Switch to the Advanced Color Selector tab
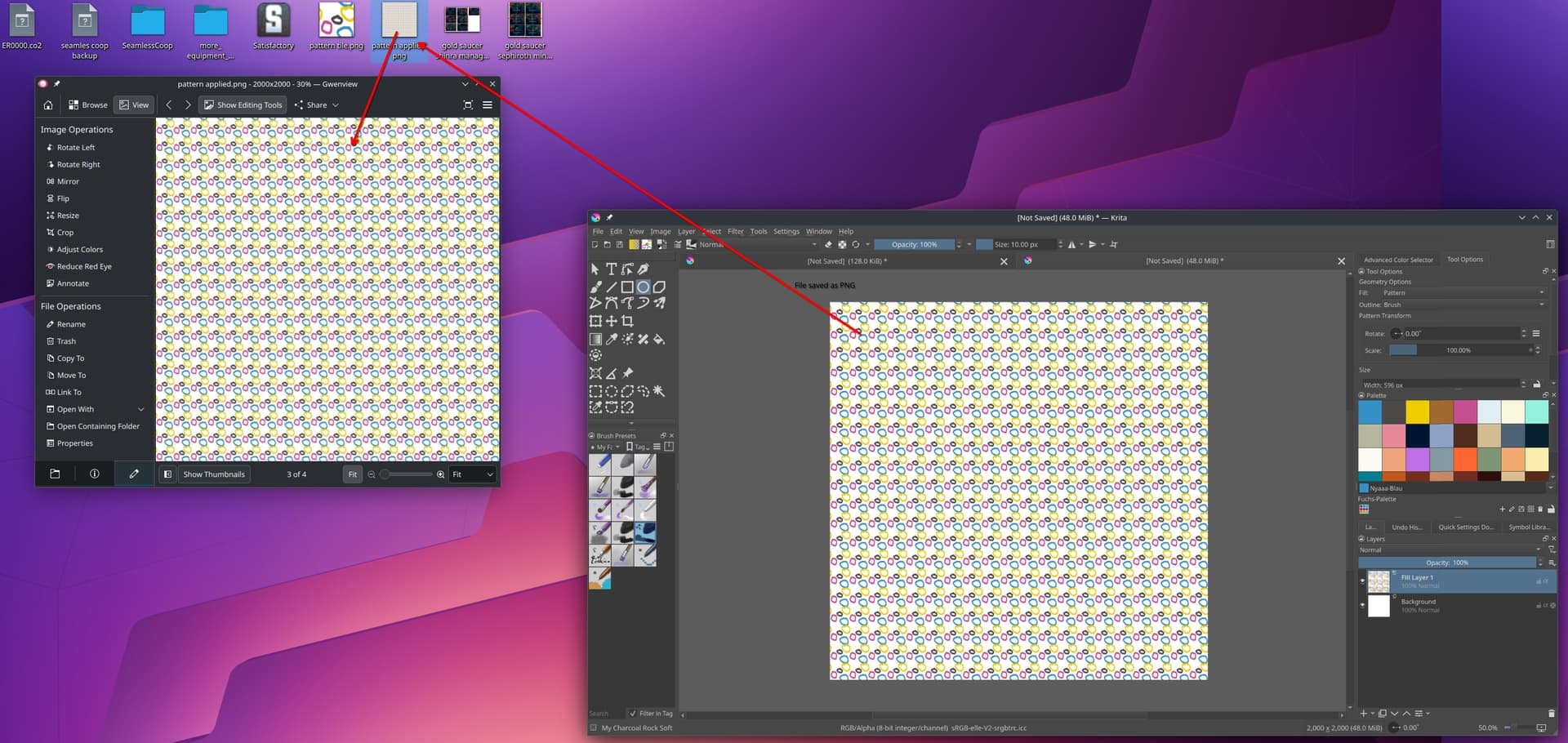The image size is (1568, 743). click(1398, 260)
